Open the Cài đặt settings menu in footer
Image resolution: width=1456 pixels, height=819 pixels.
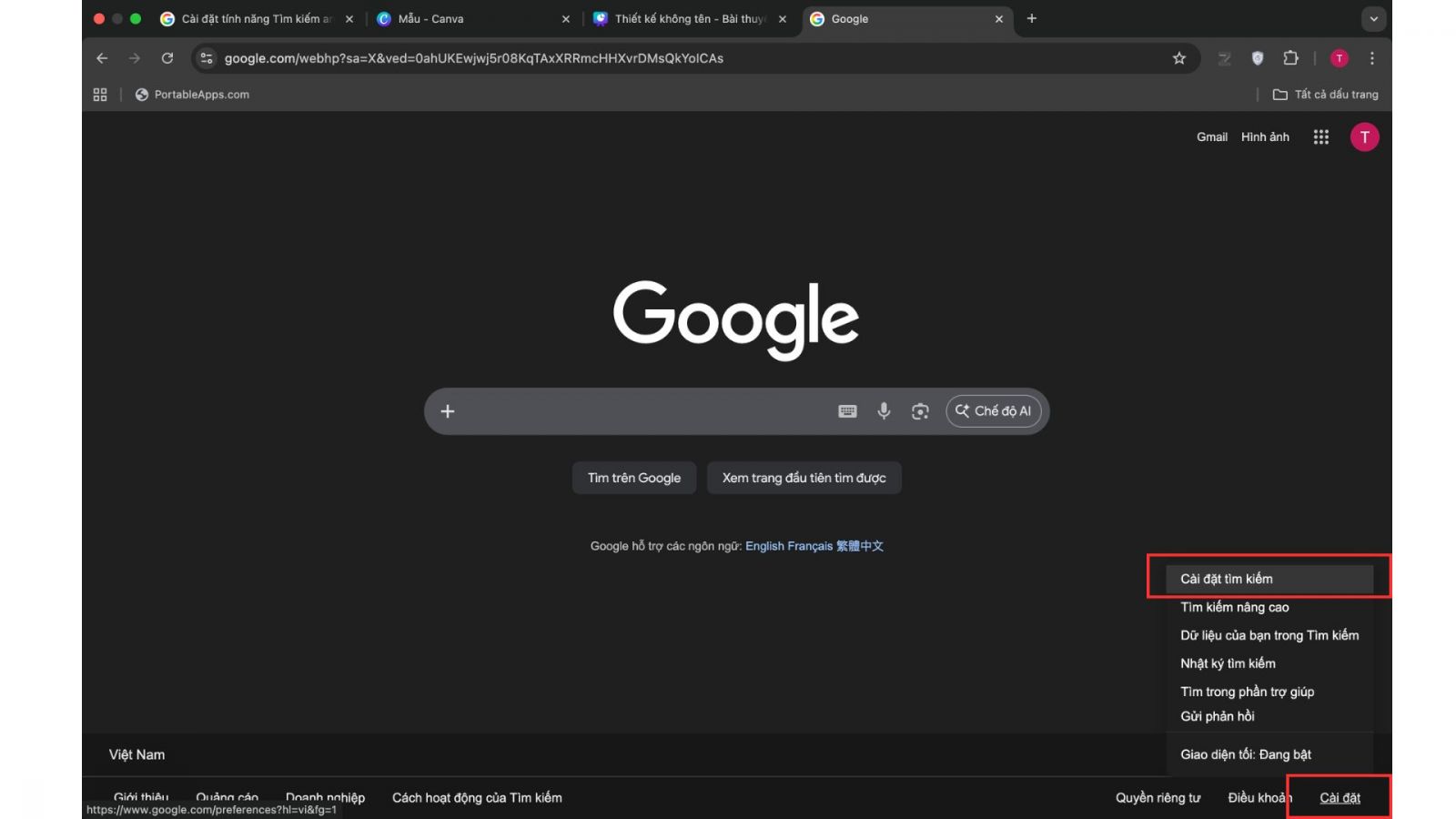pyautogui.click(x=1340, y=798)
